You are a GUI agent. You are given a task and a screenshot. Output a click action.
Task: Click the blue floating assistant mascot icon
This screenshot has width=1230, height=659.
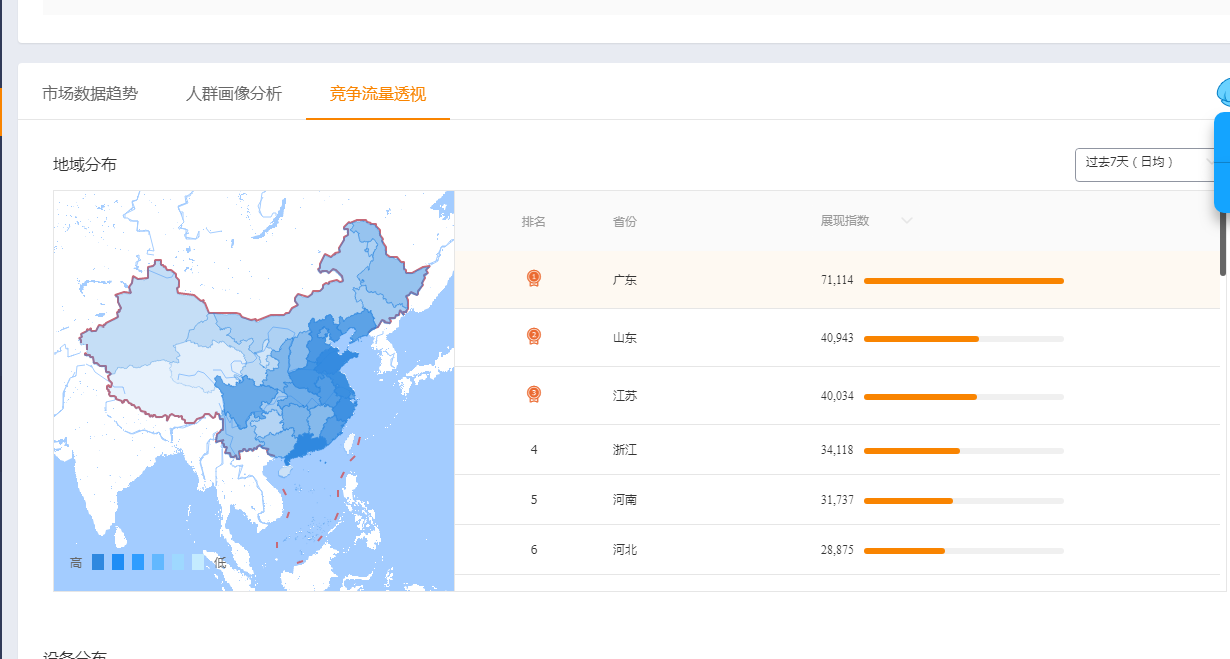click(1222, 93)
